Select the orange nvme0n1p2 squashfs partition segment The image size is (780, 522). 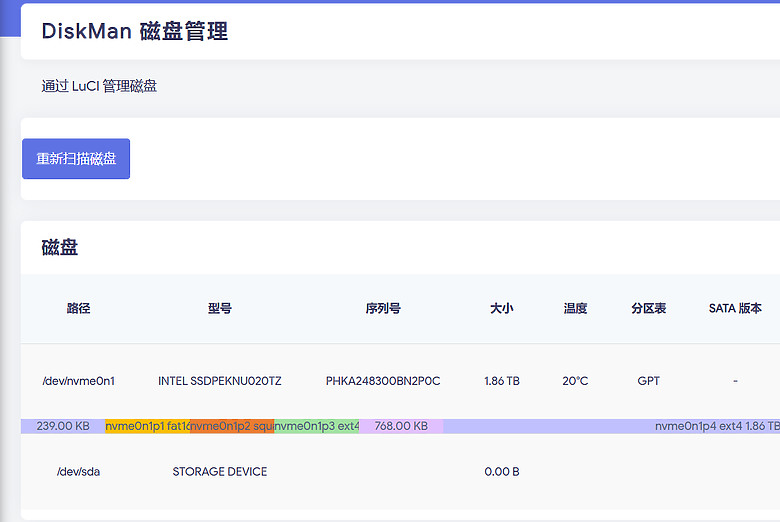[231, 426]
